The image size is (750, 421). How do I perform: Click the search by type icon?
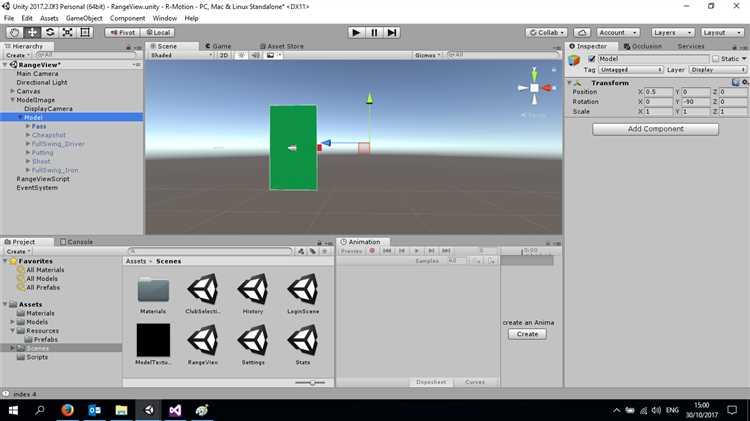click(x=301, y=252)
